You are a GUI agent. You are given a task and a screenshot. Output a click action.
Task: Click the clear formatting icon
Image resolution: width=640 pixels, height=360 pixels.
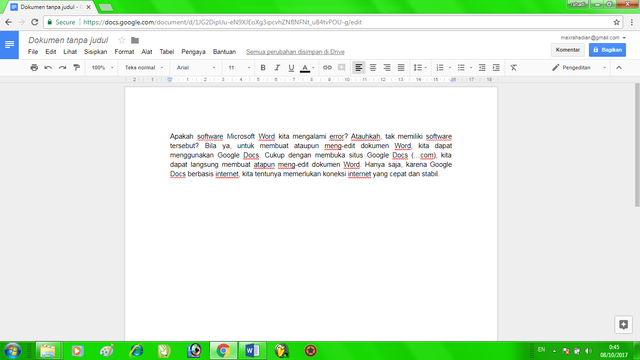tap(513, 68)
